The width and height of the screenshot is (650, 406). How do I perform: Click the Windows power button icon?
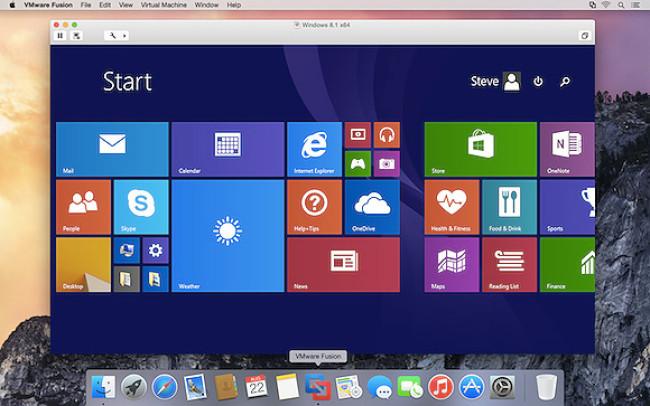point(538,82)
